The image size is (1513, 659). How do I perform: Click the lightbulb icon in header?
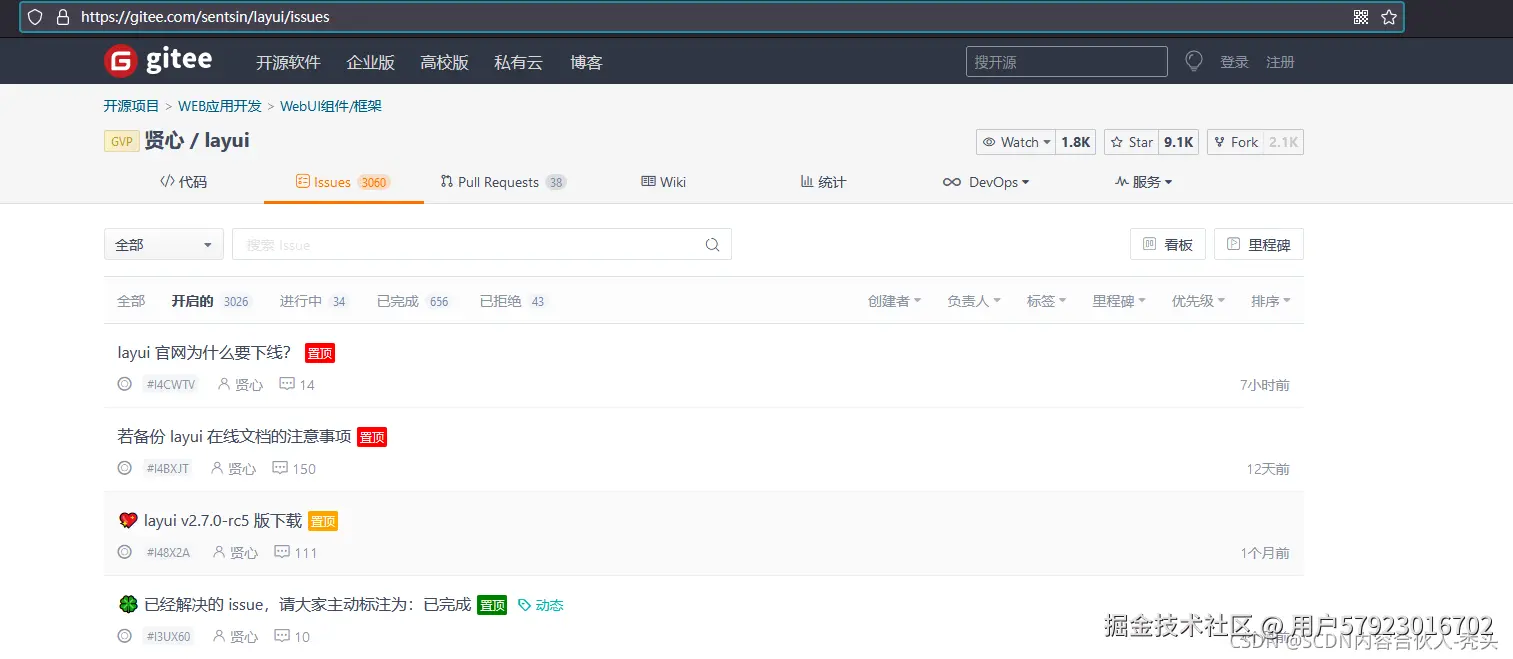pyautogui.click(x=1193, y=61)
